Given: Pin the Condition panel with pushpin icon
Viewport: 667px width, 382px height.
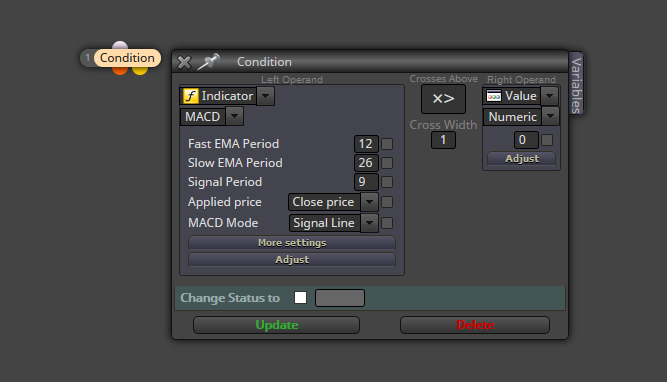Looking at the screenshot, I should click(x=208, y=62).
